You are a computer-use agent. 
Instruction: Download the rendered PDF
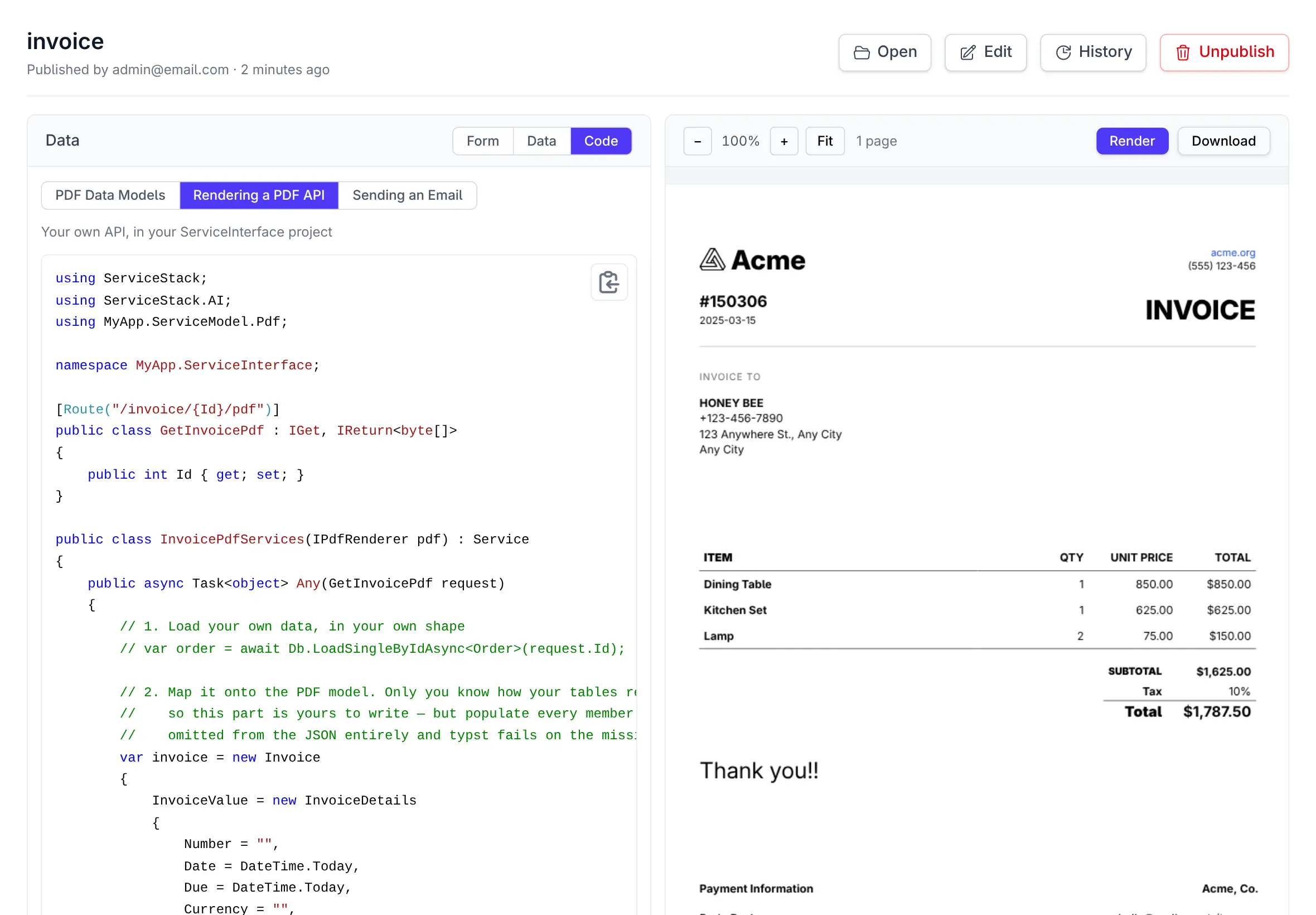1223,141
